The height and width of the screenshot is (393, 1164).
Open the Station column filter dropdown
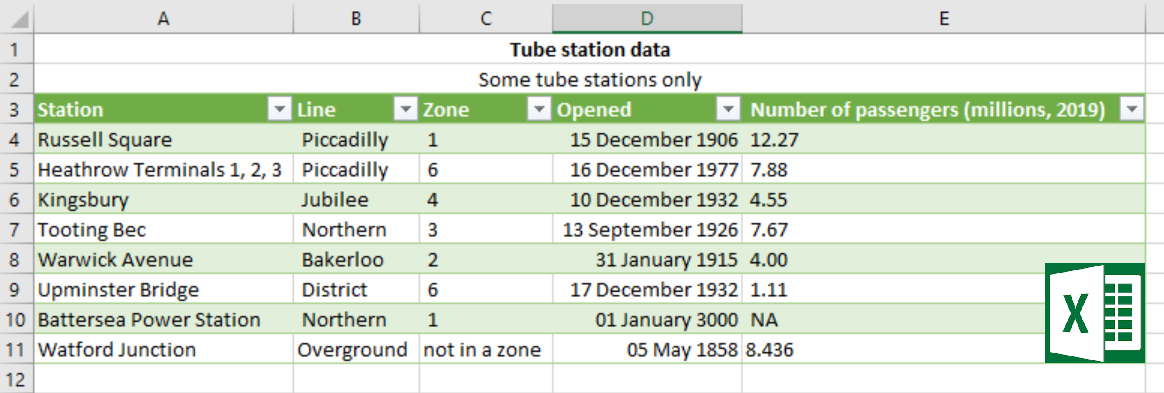pyautogui.click(x=279, y=110)
